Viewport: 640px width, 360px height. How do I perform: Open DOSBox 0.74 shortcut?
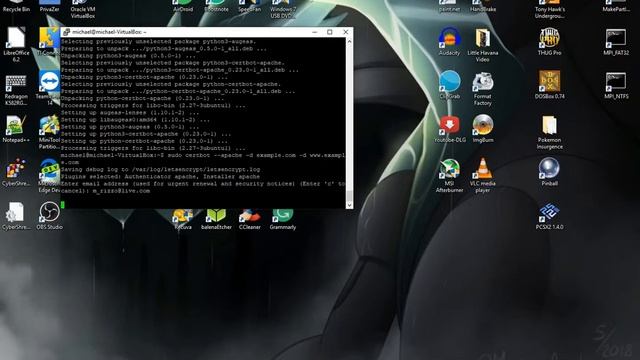549,85
